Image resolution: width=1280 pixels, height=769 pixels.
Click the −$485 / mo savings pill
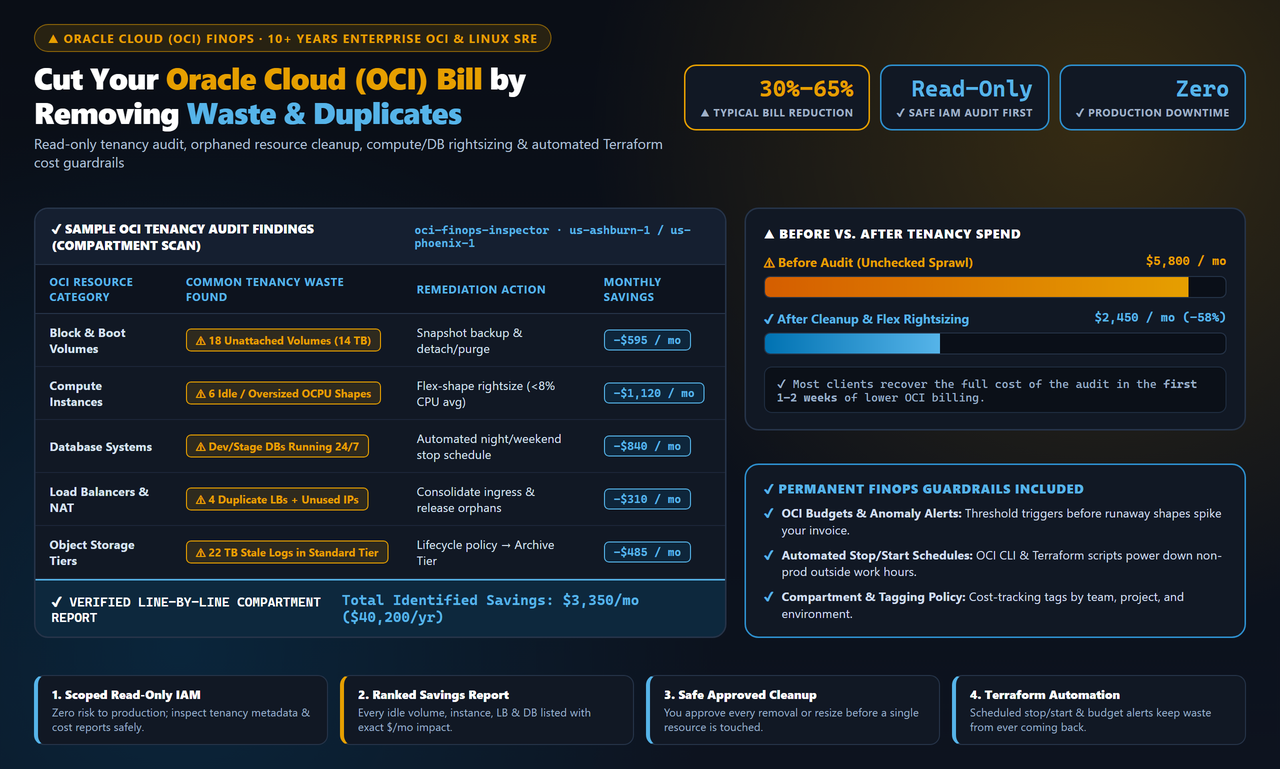(x=647, y=552)
